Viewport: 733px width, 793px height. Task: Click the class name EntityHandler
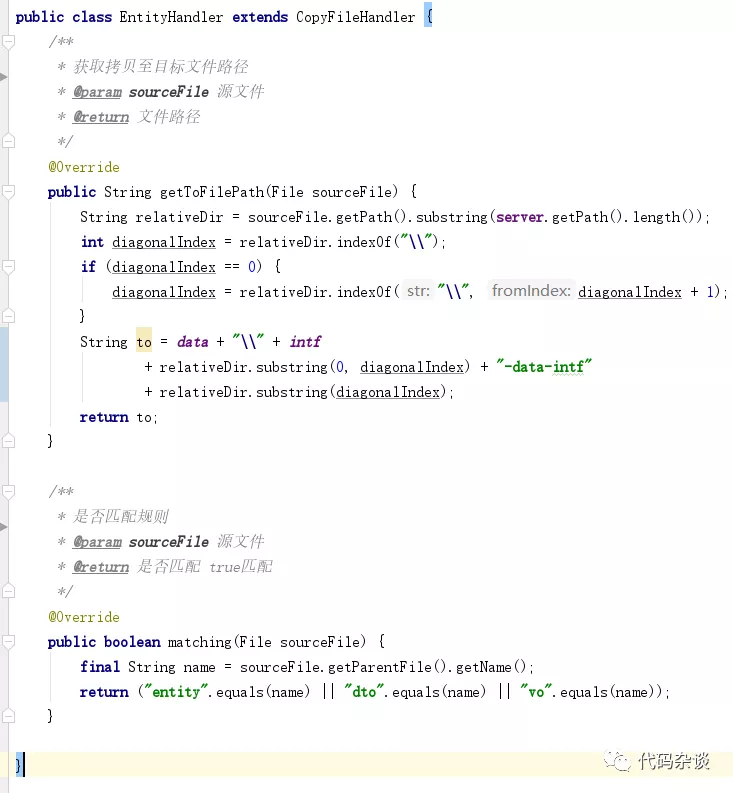171,17
